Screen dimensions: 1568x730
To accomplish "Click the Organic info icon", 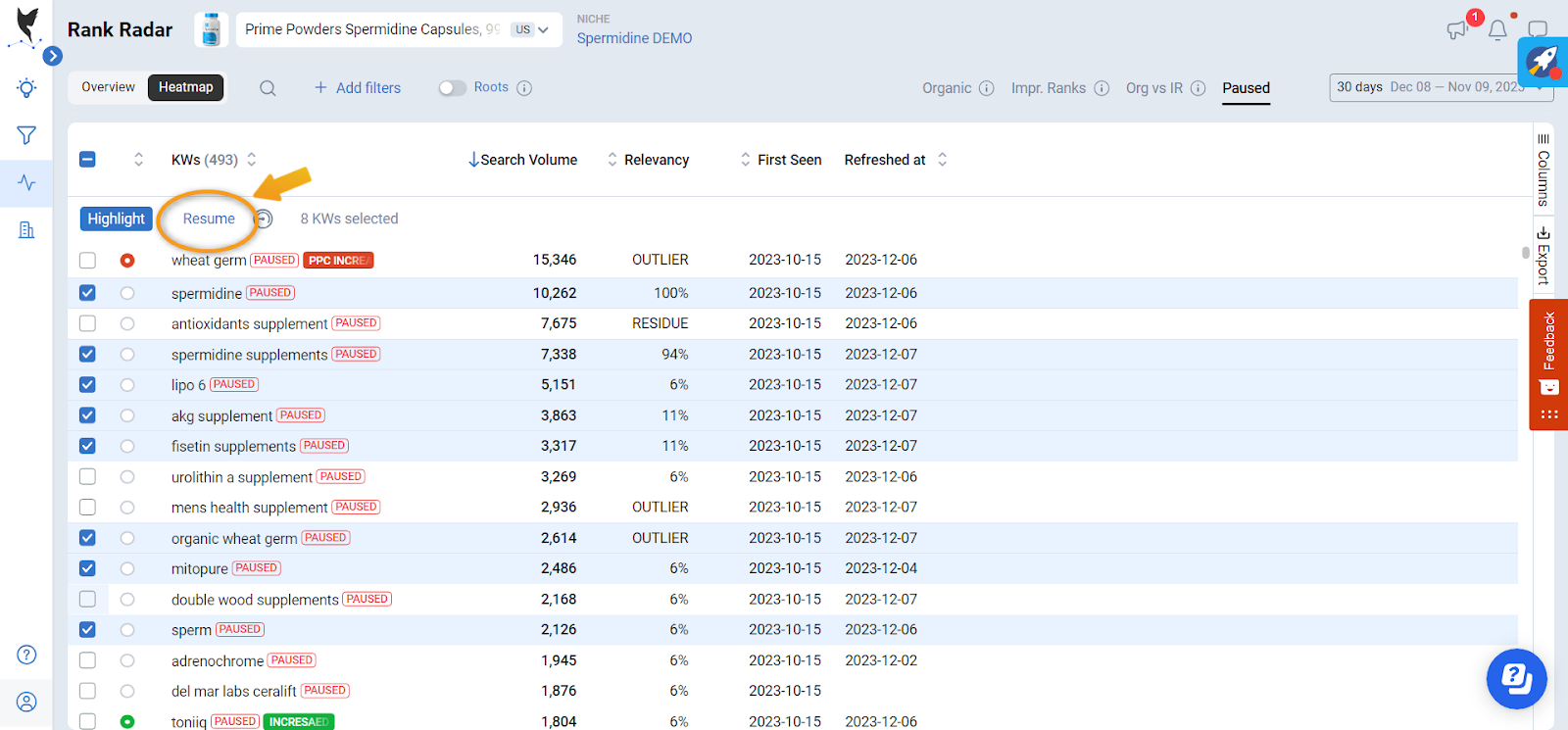I will [x=987, y=88].
